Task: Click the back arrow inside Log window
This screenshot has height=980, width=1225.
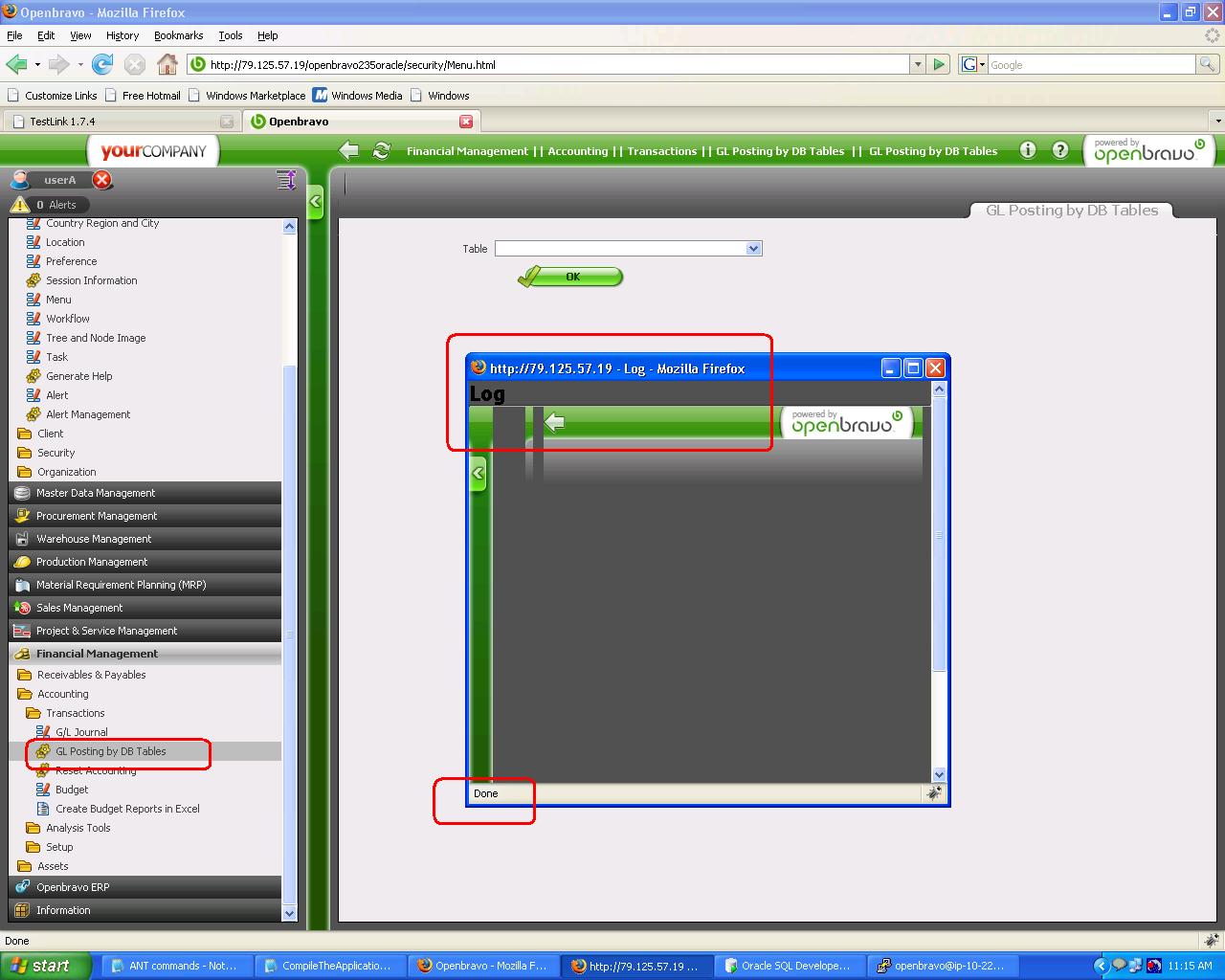Action: (554, 422)
